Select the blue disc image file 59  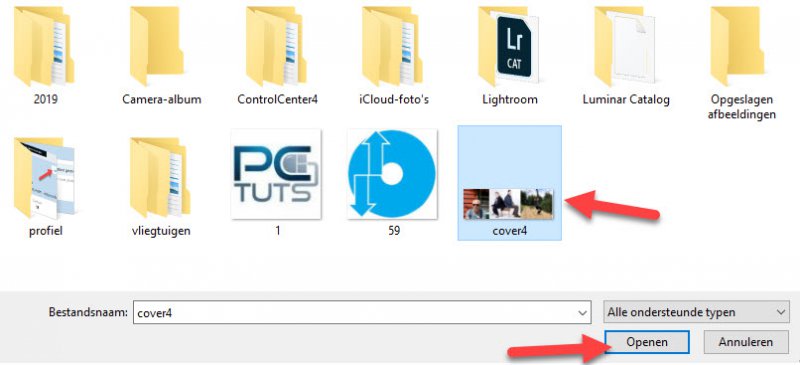(392, 174)
